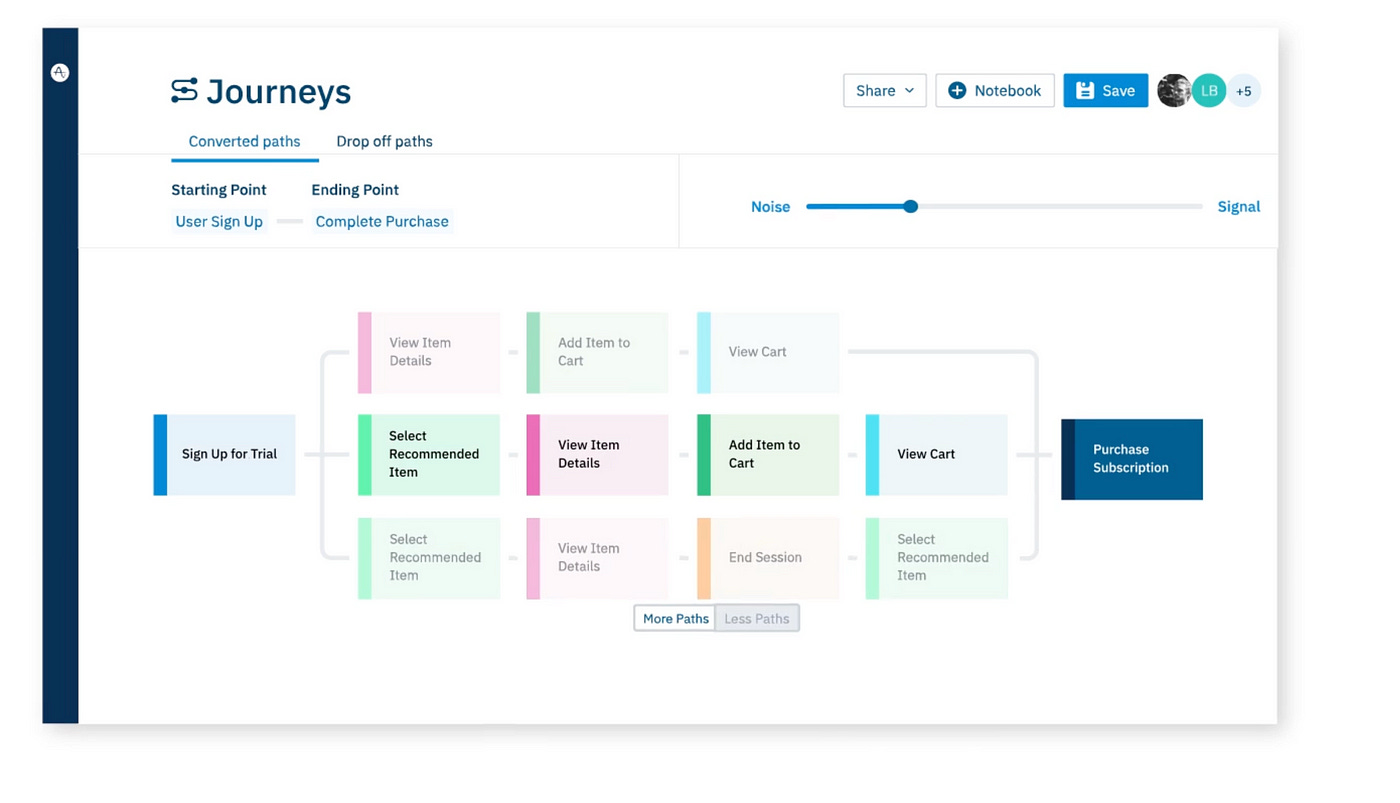Save the Journeys chart
The width and height of the screenshot is (1400, 803).
pyautogui.click(x=1106, y=91)
